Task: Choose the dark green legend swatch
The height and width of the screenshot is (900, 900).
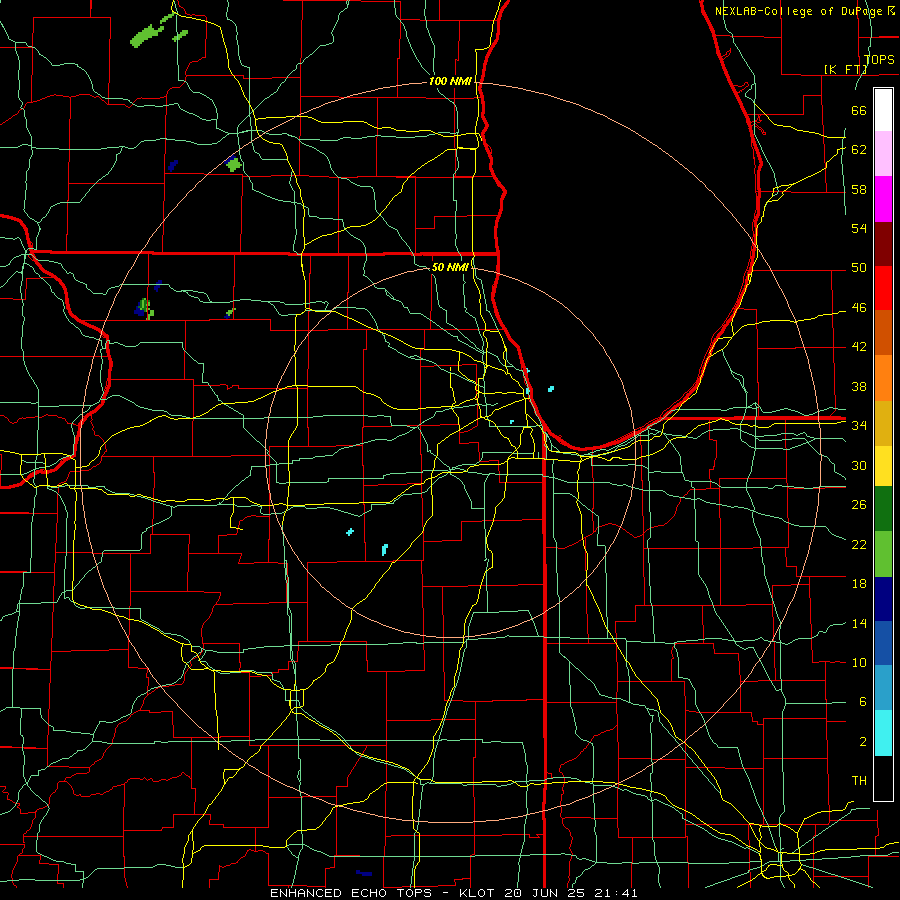Action: point(883,509)
